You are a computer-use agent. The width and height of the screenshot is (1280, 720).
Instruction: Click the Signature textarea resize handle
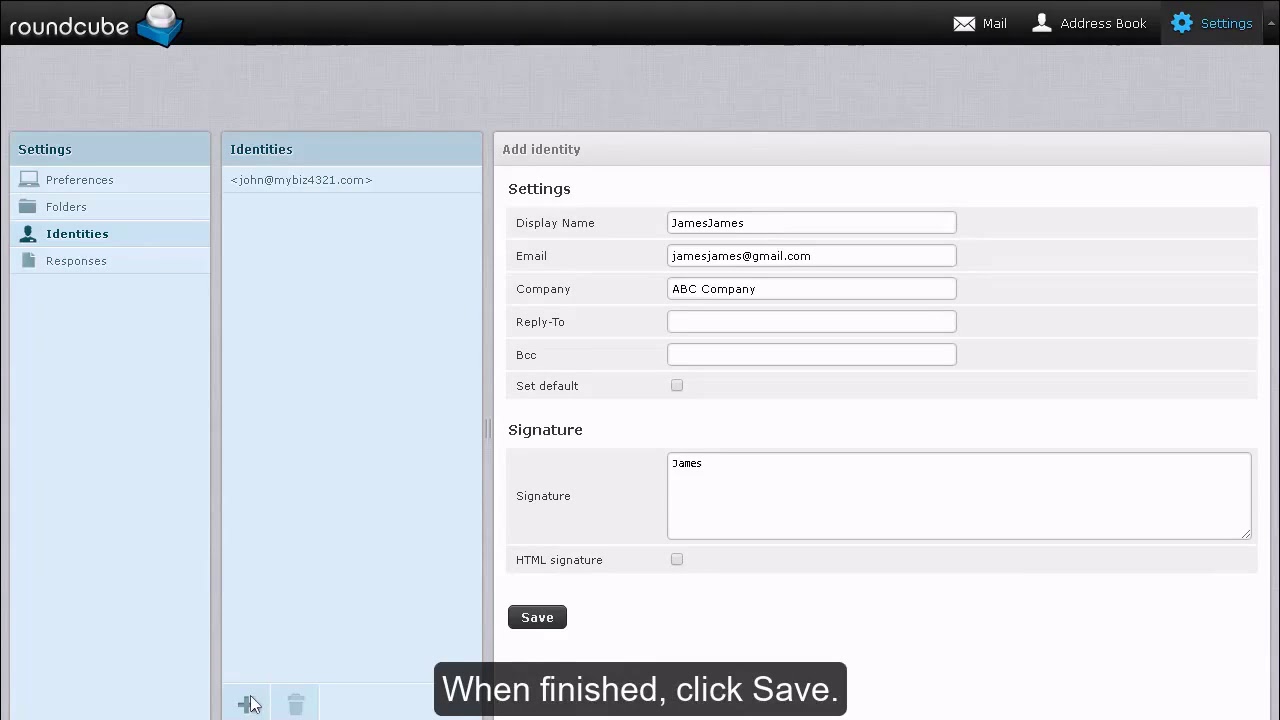[1246, 534]
